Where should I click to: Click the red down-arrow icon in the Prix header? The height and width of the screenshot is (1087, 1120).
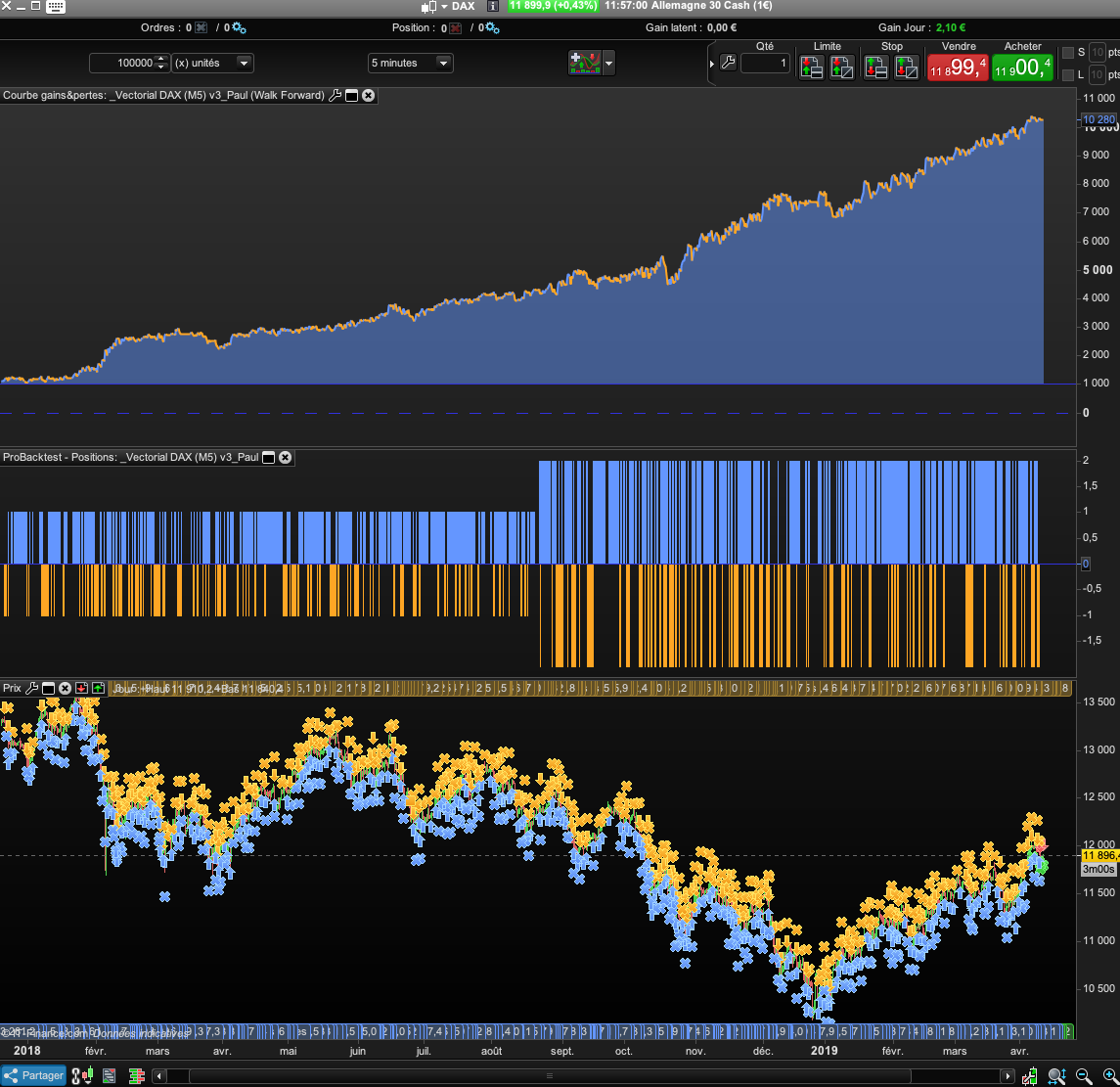82,688
